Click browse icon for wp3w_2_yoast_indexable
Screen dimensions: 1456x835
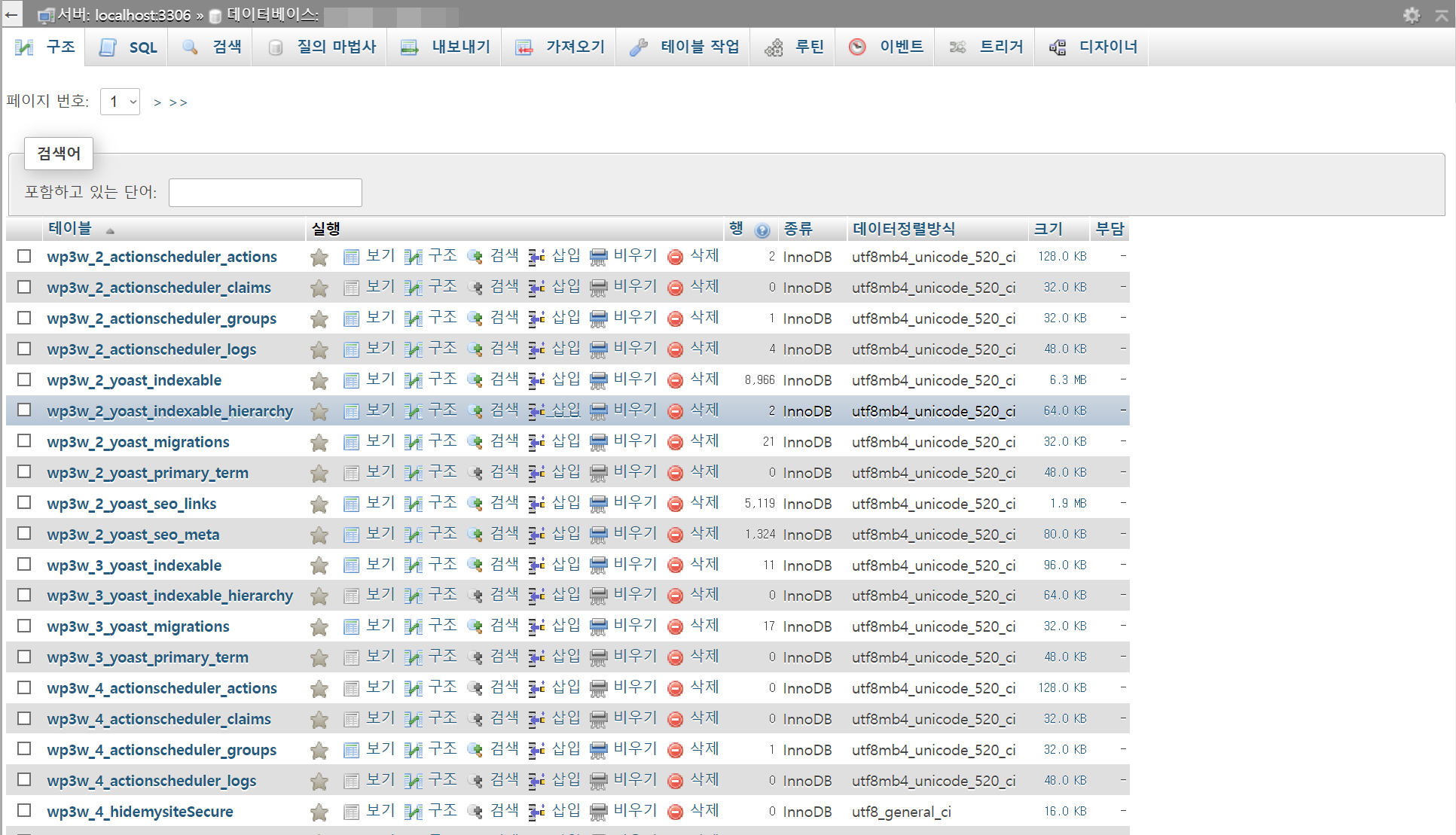pos(351,380)
